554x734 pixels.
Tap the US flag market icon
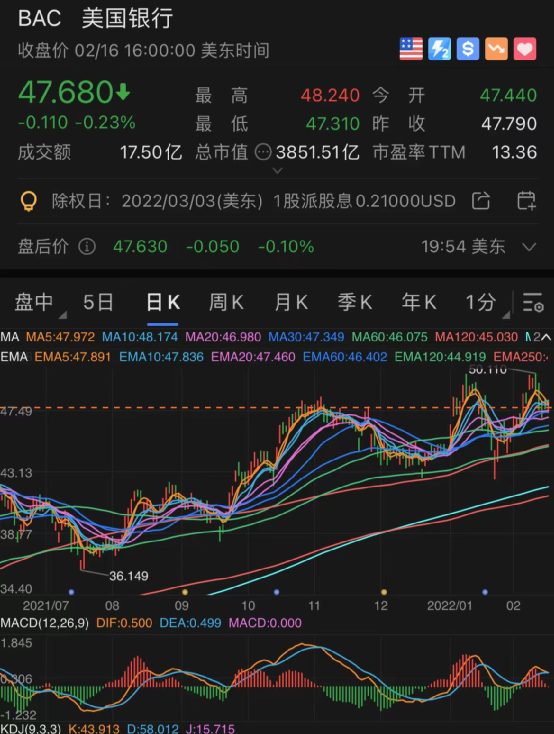pos(411,49)
